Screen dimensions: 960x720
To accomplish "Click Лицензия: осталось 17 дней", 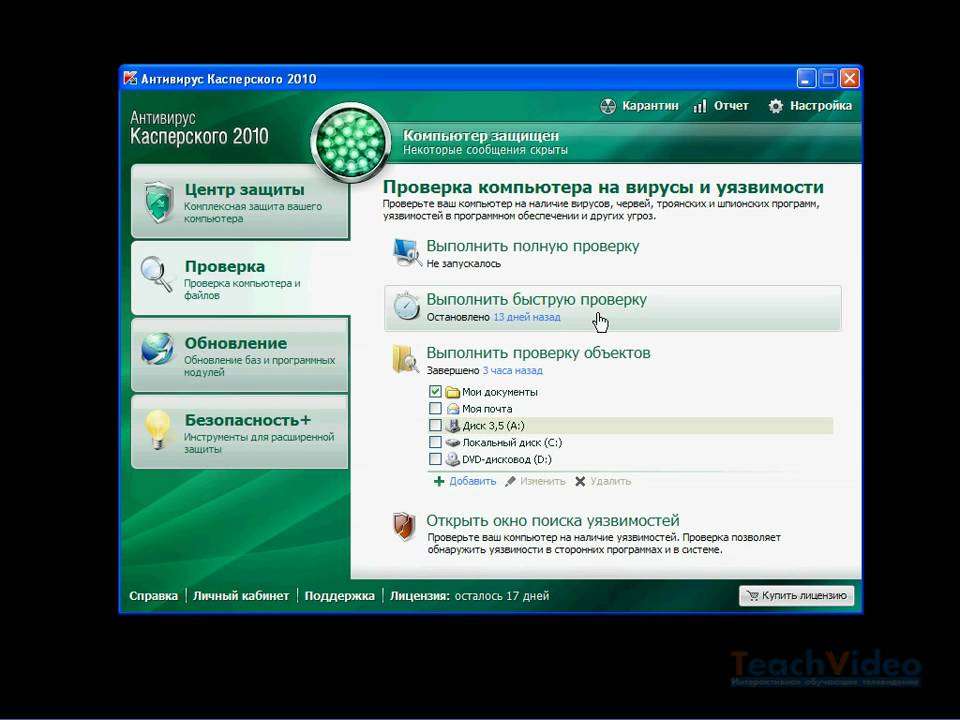I will click(x=470, y=596).
